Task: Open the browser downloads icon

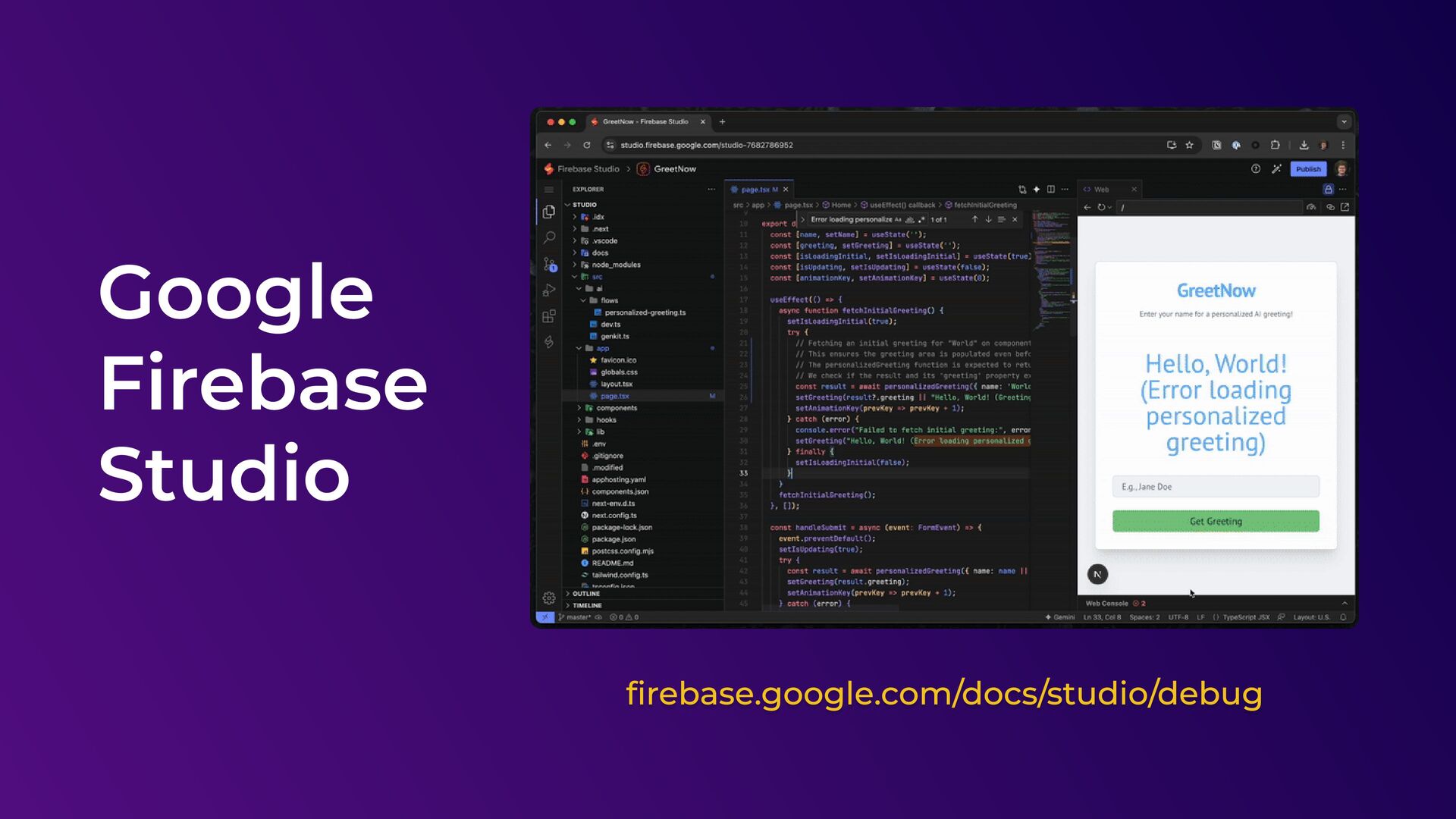Action: tap(1304, 145)
